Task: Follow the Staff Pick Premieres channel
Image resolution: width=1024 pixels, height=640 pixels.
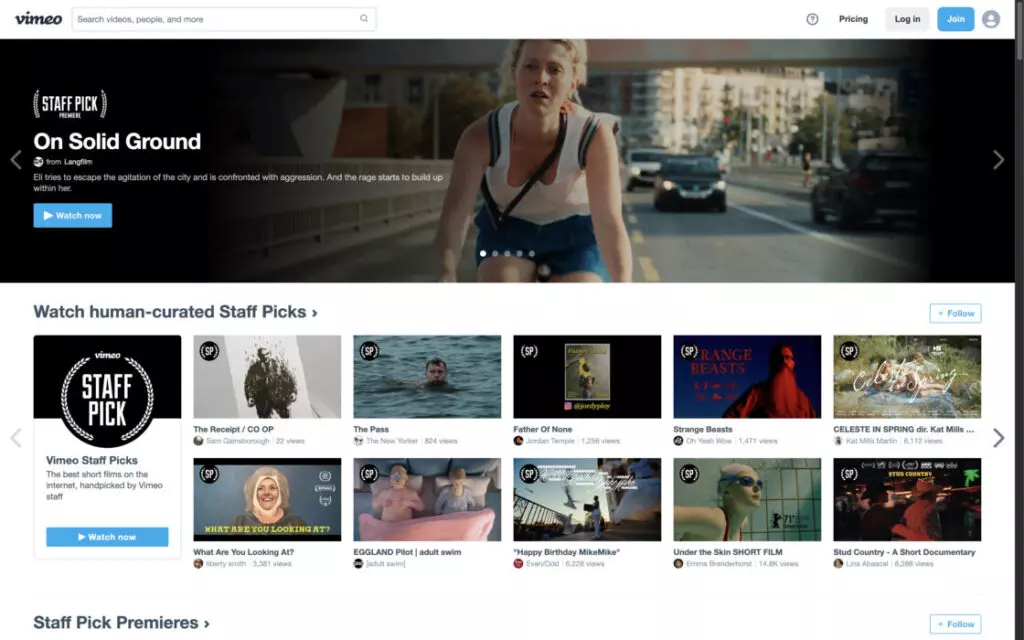Action: point(955,624)
